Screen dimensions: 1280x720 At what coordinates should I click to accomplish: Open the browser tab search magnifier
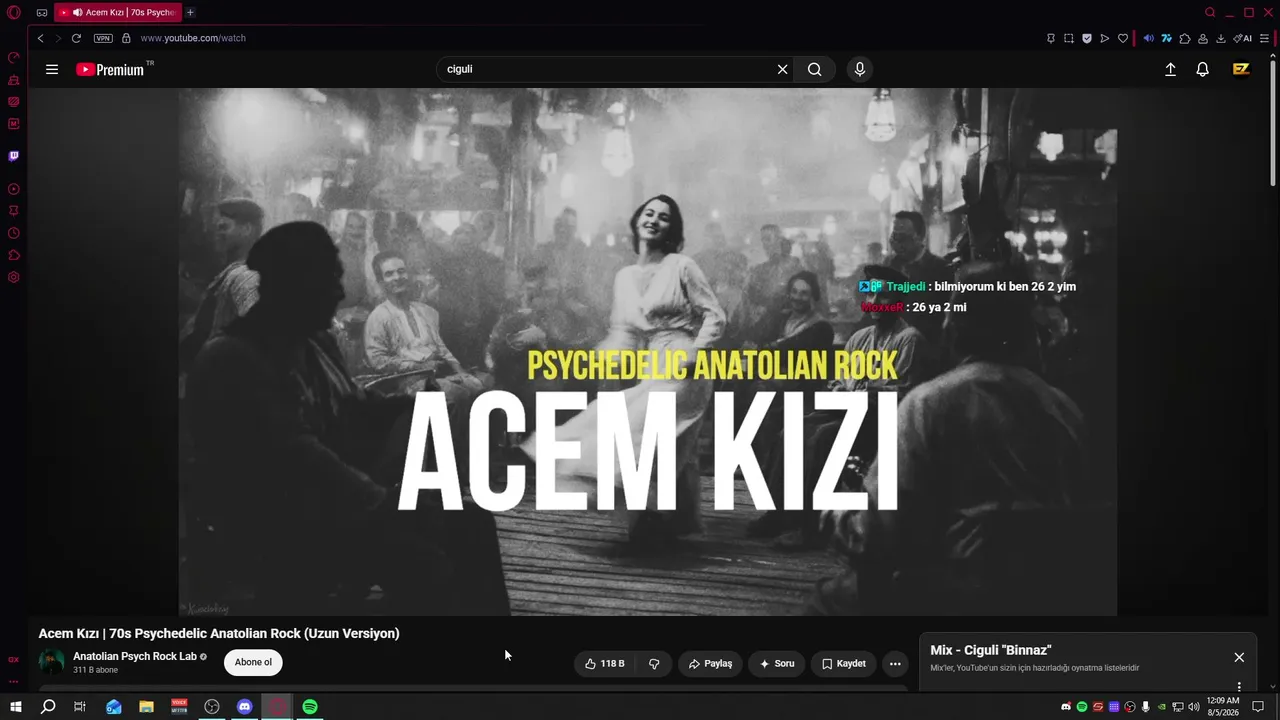pyautogui.click(x=1210, y=13)
